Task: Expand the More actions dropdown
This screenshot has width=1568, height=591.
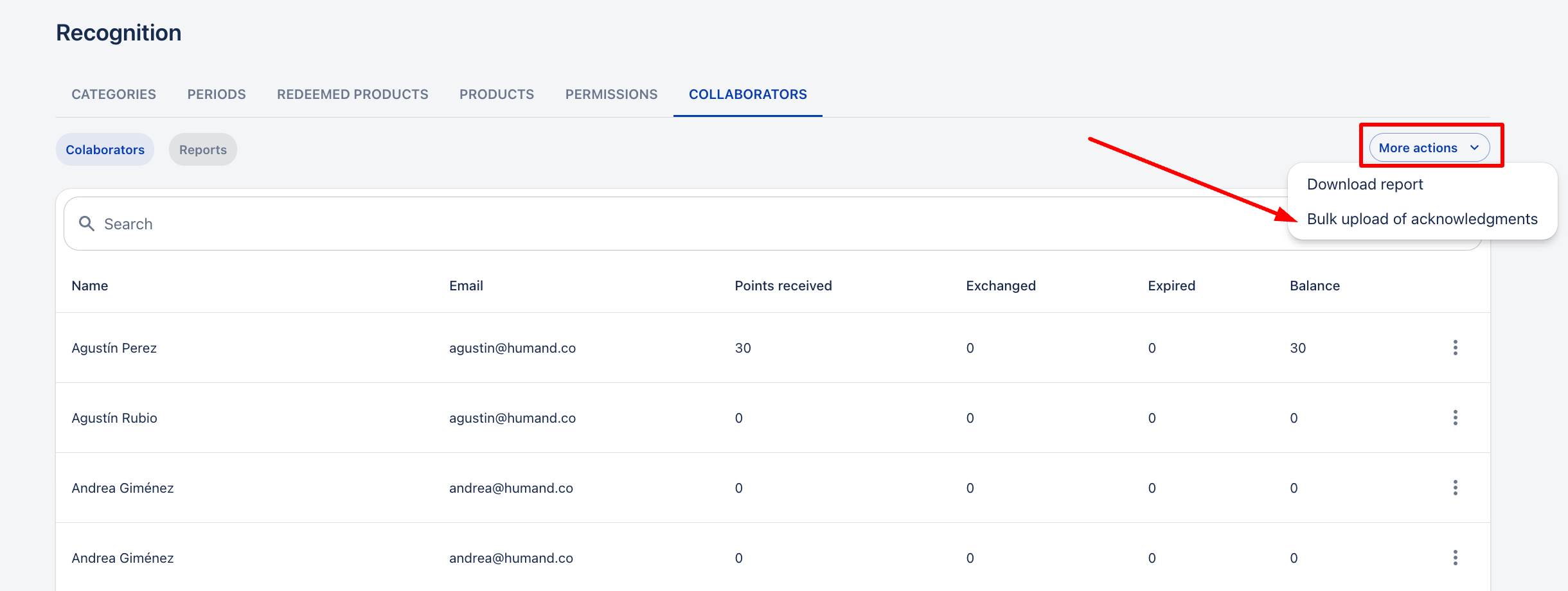Action: [x=1429, y=148]
